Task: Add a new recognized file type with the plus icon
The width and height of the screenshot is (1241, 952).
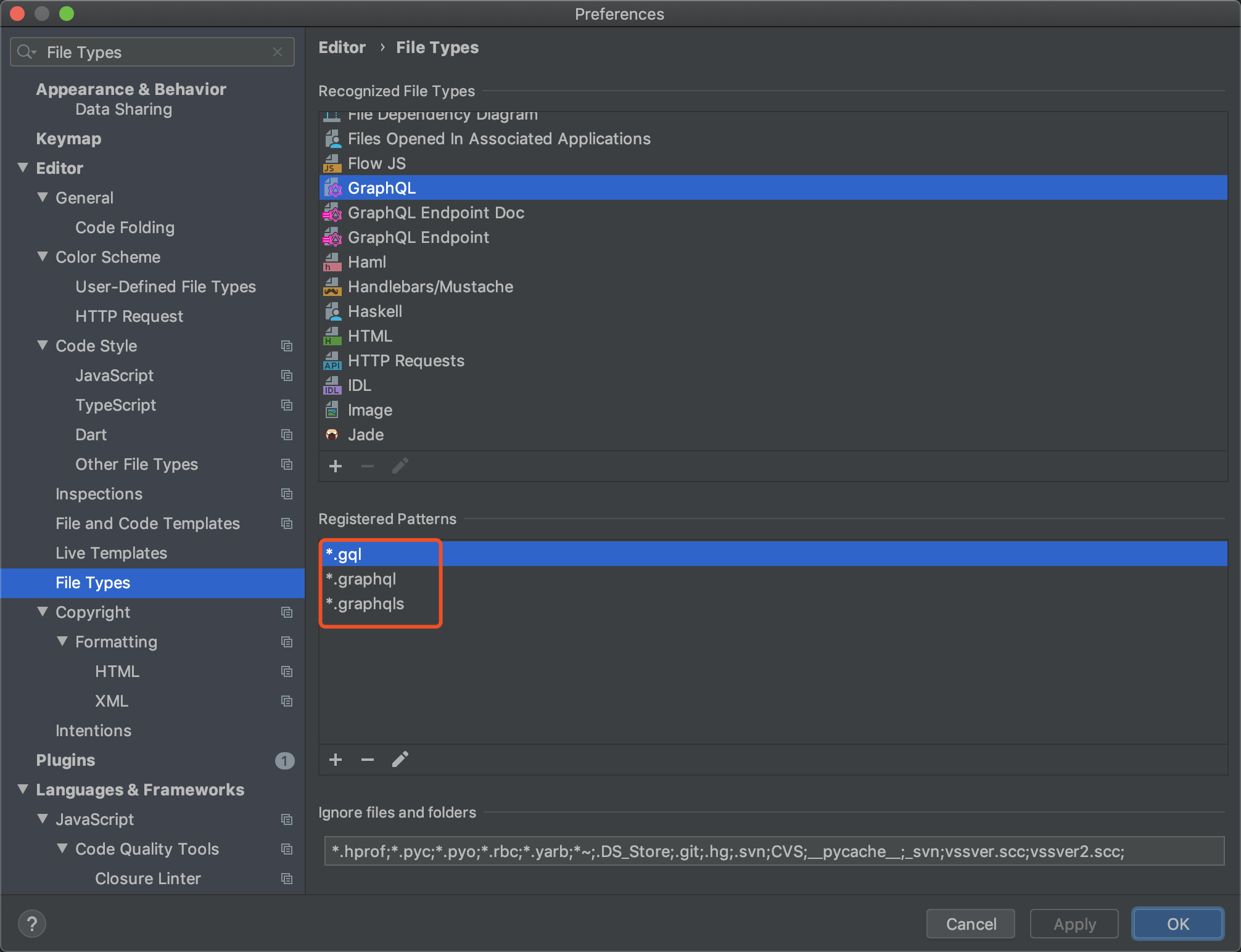Action: point(336,466)
